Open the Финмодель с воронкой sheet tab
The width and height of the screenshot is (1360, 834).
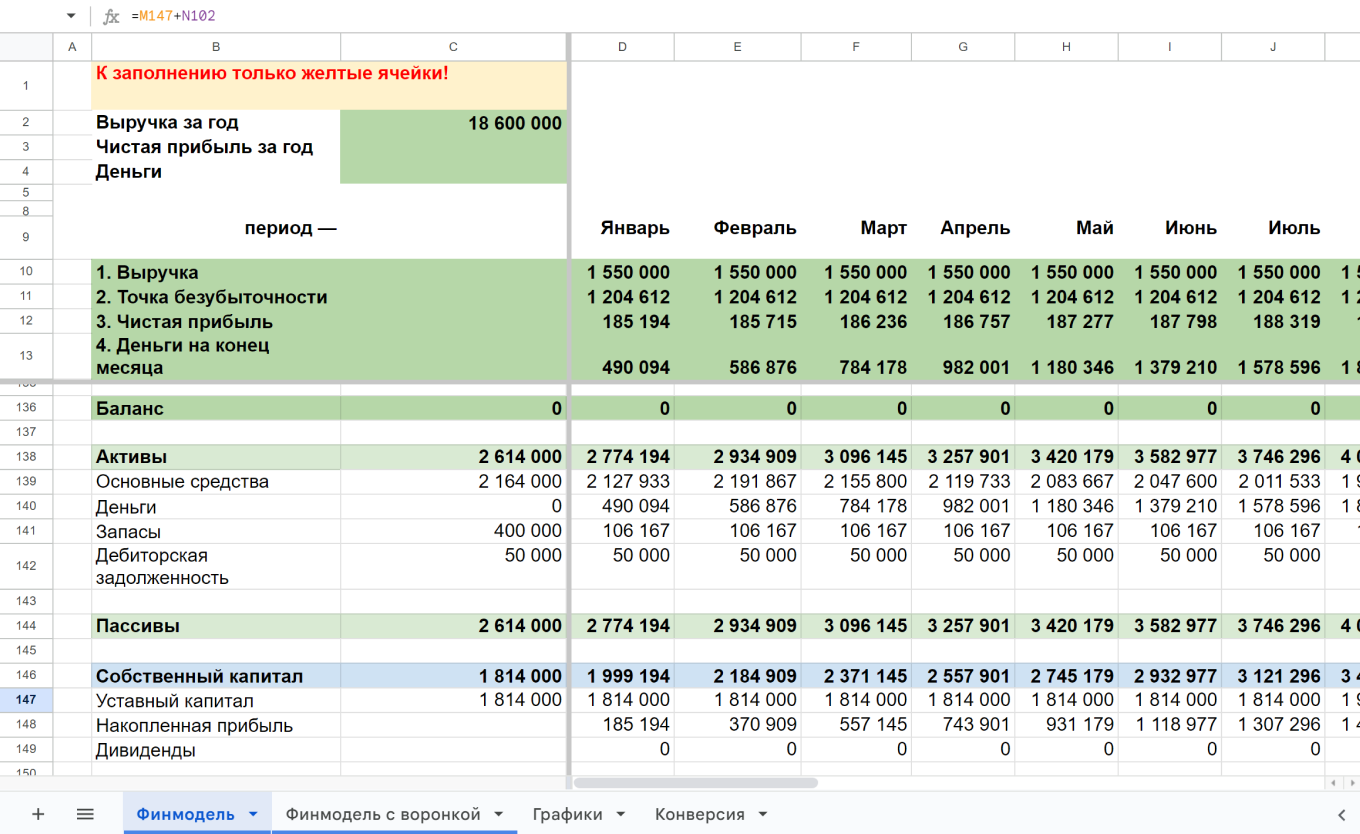tap(383, 814)
